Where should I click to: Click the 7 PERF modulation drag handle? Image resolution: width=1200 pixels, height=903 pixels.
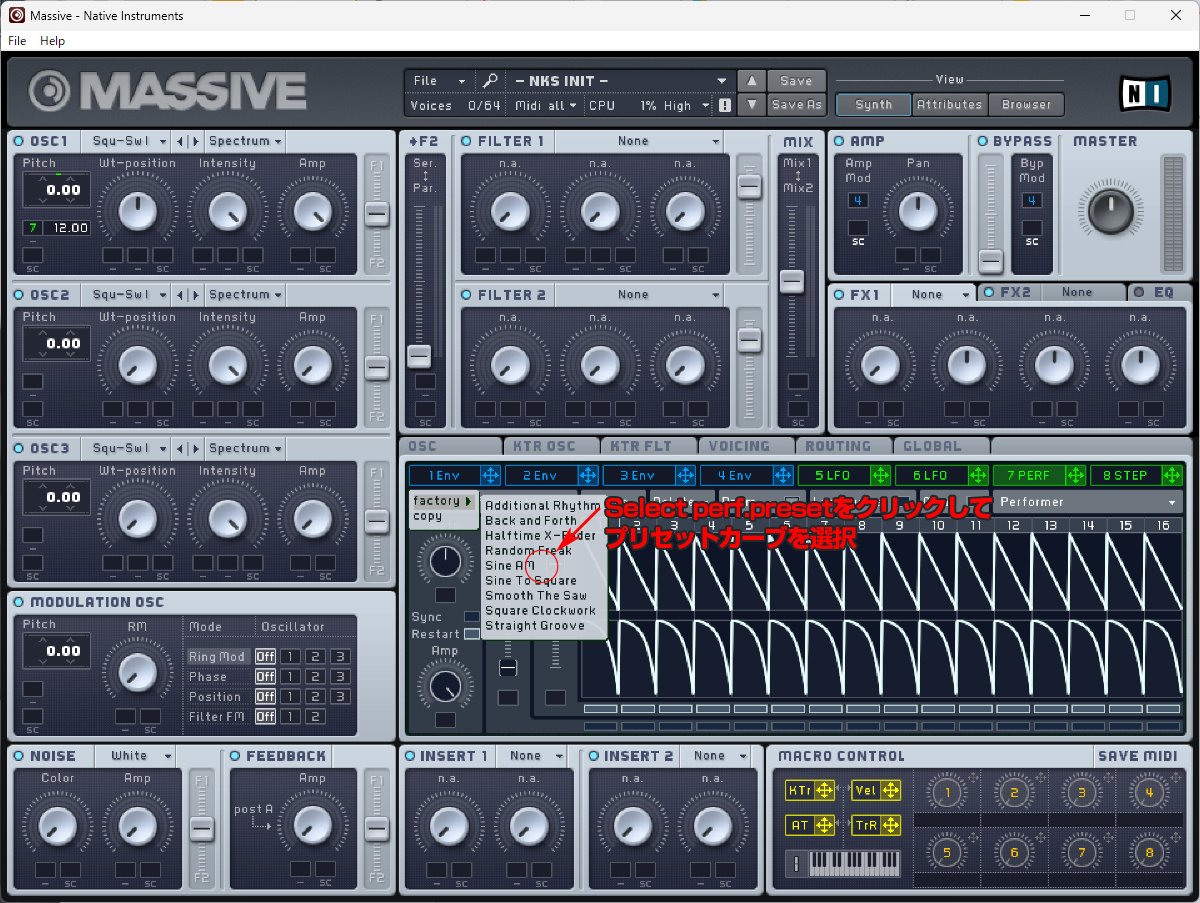tap(1075, 475)
